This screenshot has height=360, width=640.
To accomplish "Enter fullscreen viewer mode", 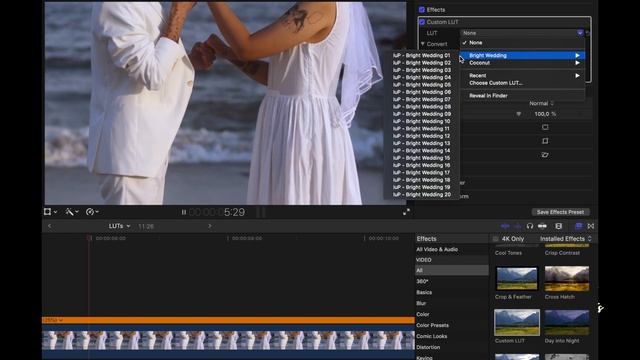I will [x=406, y=212].
